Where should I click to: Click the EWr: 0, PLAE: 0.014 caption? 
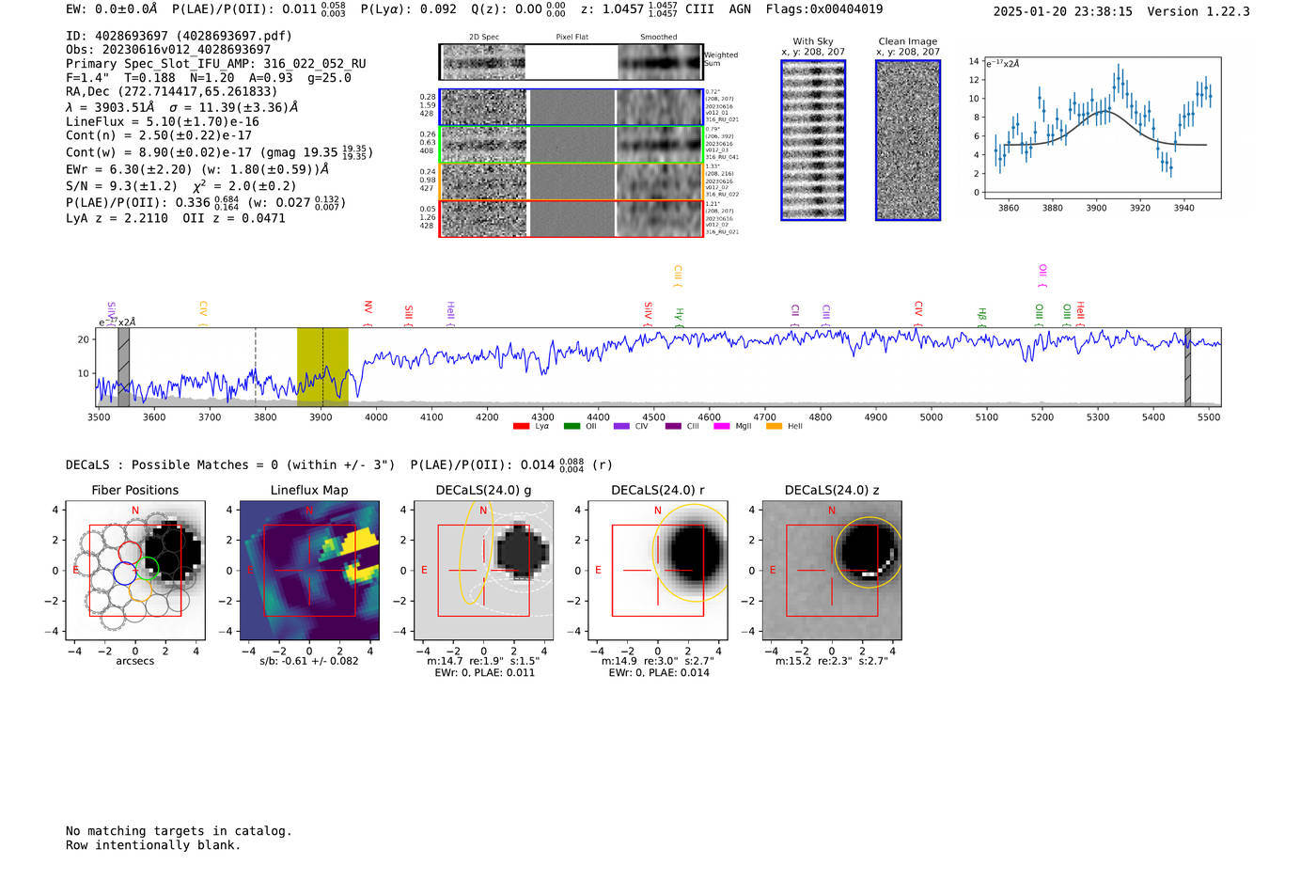pos(659,673)
